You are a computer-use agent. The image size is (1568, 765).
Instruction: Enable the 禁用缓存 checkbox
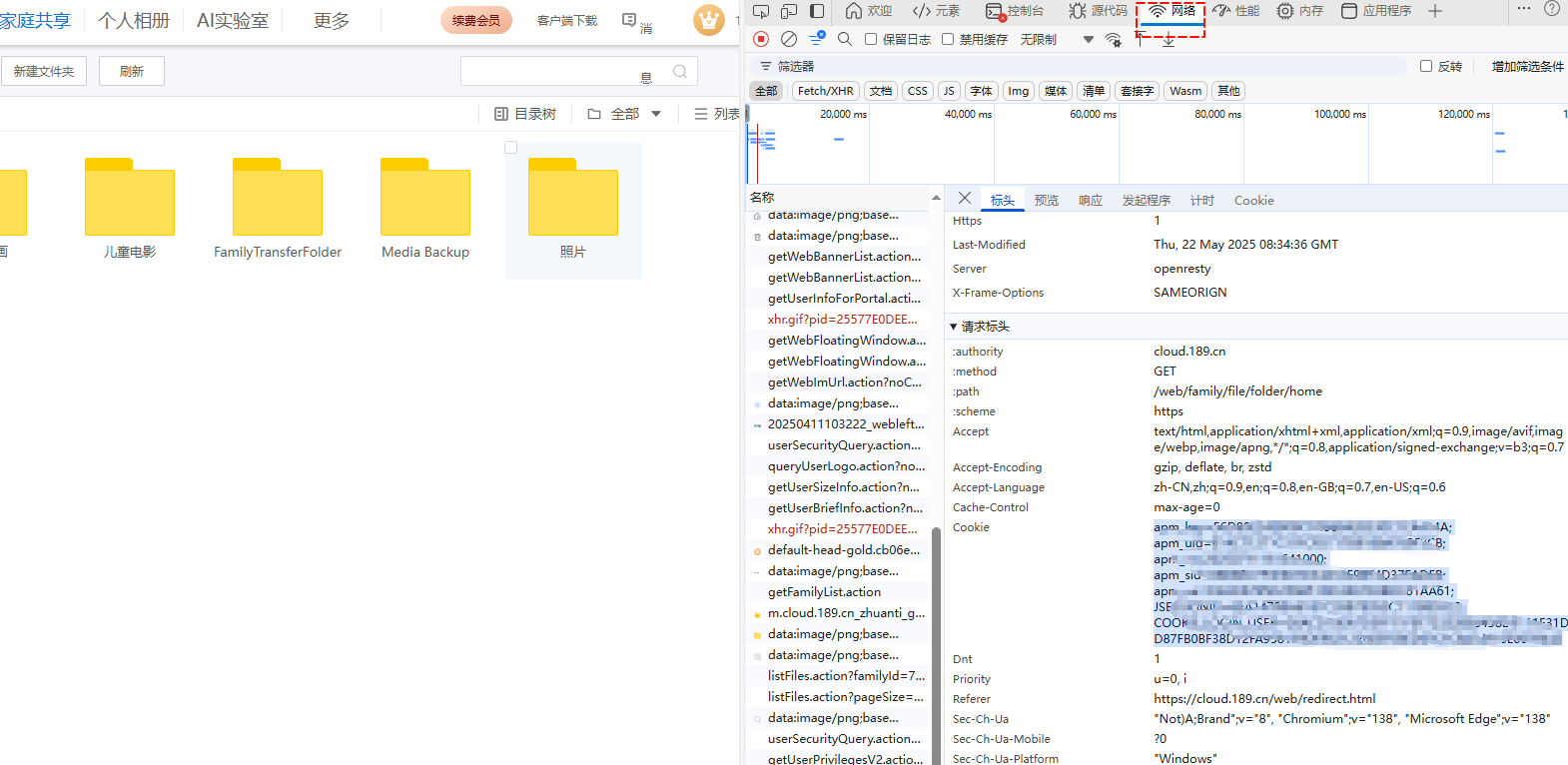(x=948, y=39)
